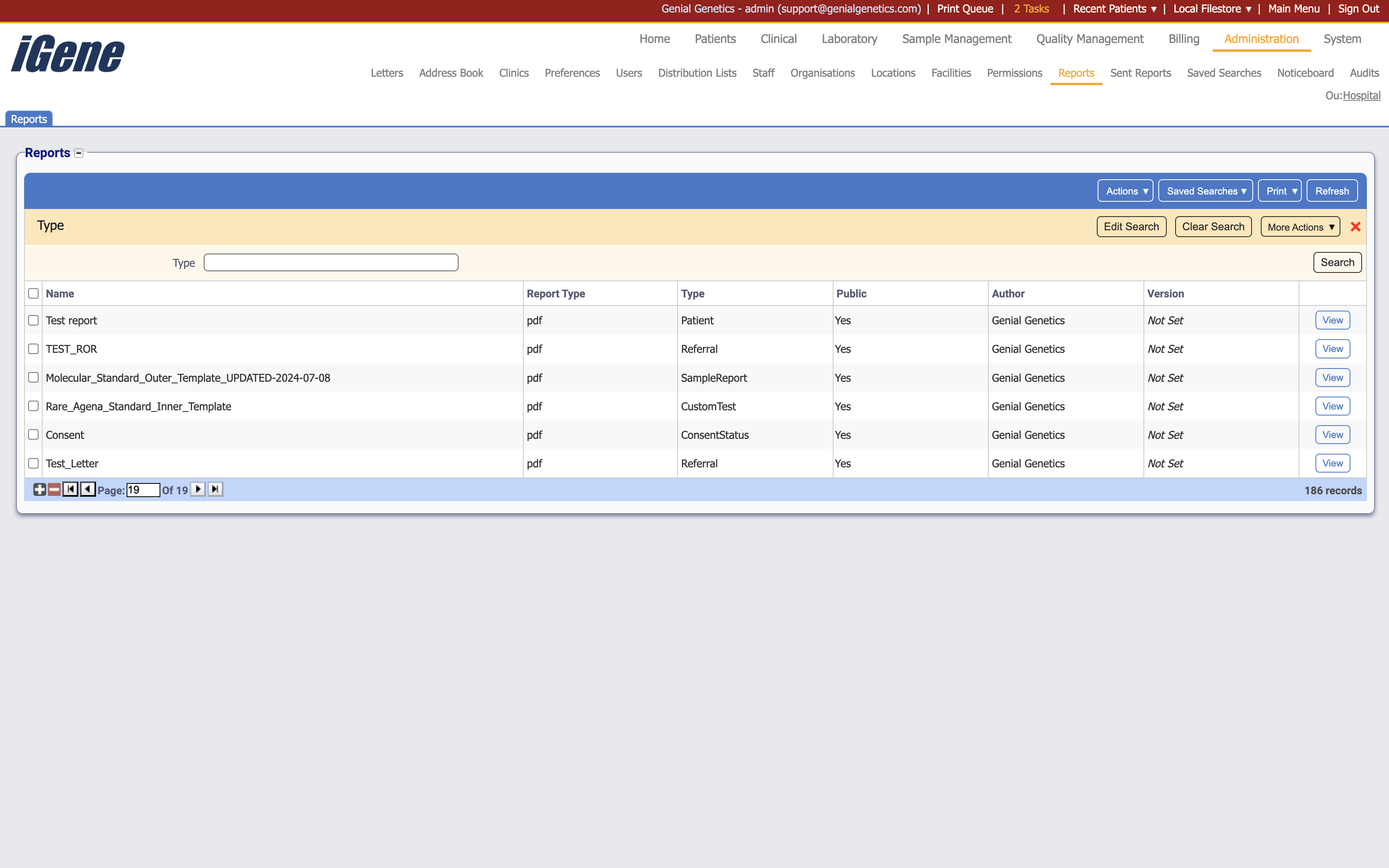Click the Refresh button
Viewport: 1389px width, 868px height.
[1332, 190]
